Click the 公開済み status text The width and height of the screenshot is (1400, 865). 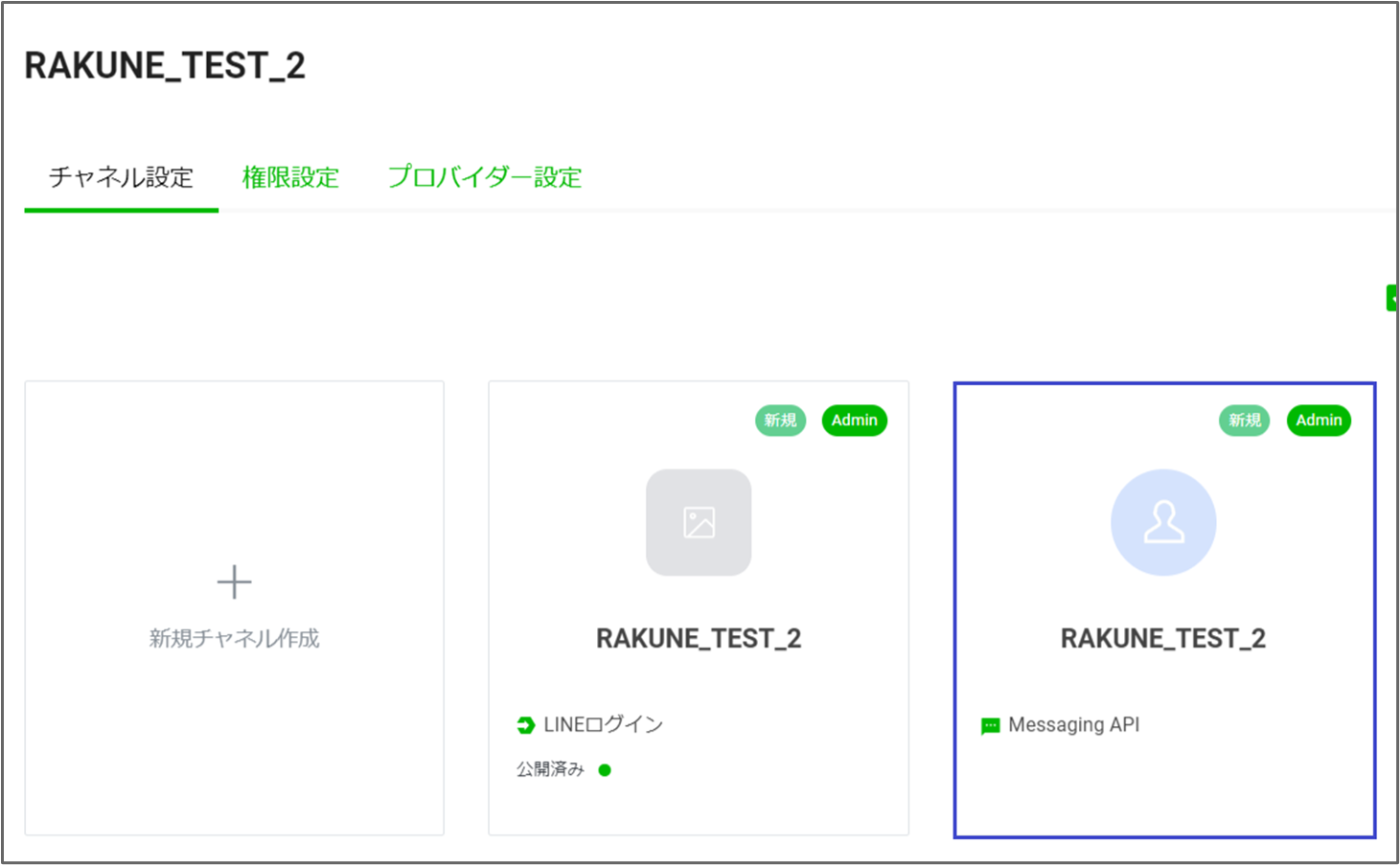click(x=550, y=769)
